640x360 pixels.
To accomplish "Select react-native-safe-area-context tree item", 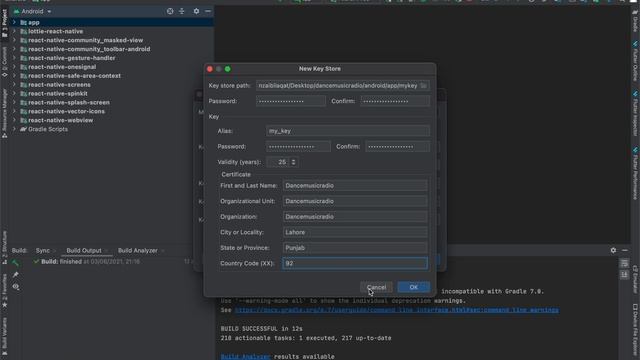I will coord(74,76).
